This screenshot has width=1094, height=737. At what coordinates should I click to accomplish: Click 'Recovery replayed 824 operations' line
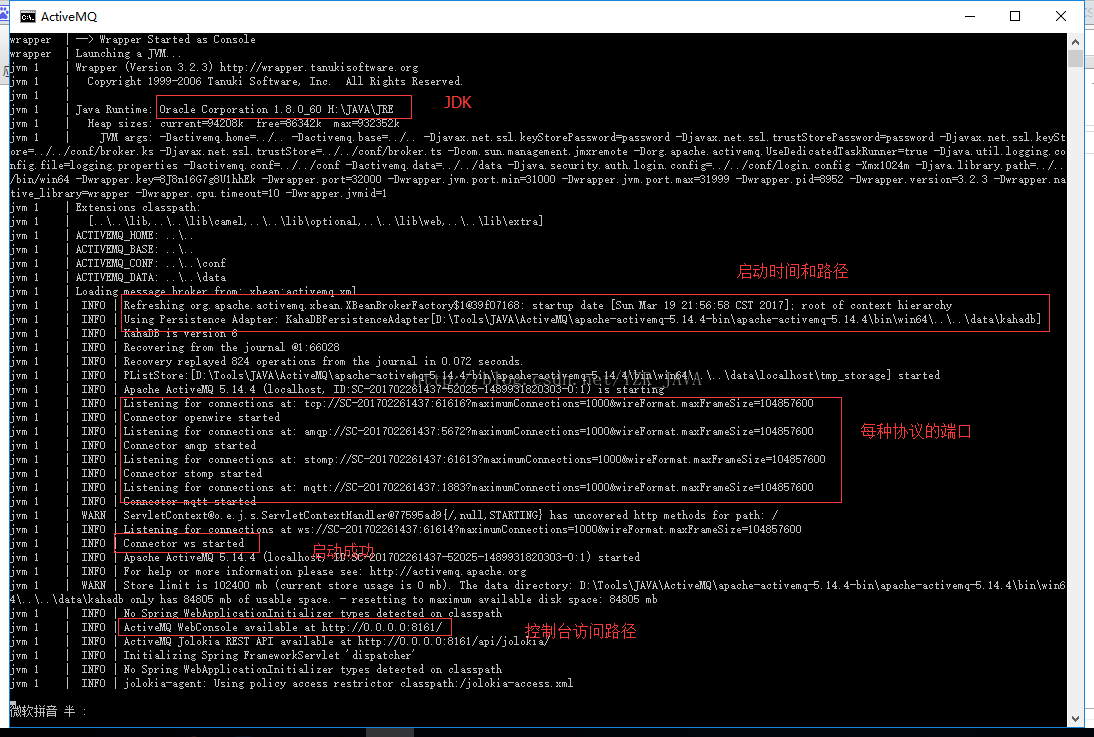pyautogui.click(x=322, y=361)
